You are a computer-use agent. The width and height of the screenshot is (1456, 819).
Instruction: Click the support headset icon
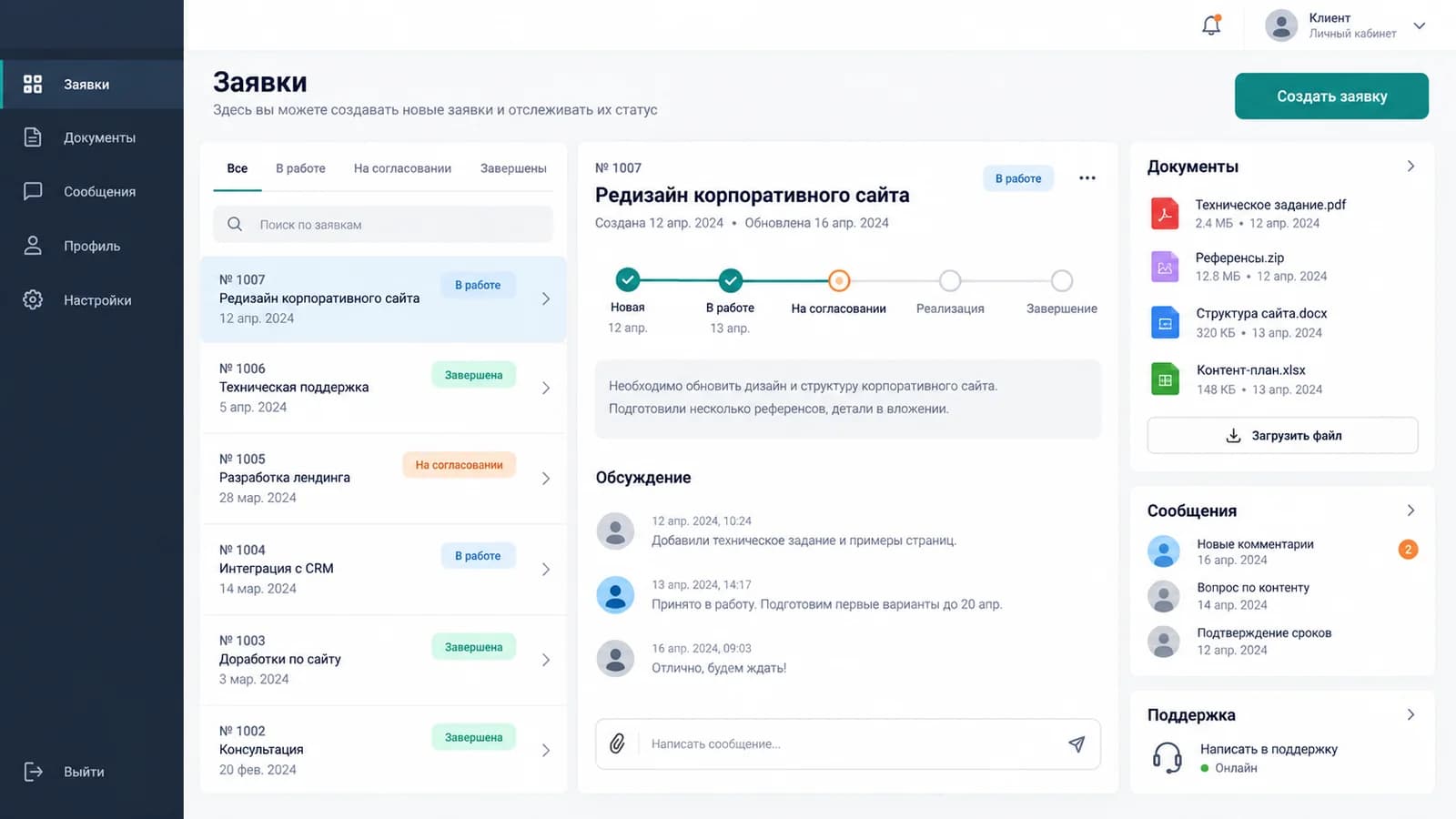point(1167,757)
